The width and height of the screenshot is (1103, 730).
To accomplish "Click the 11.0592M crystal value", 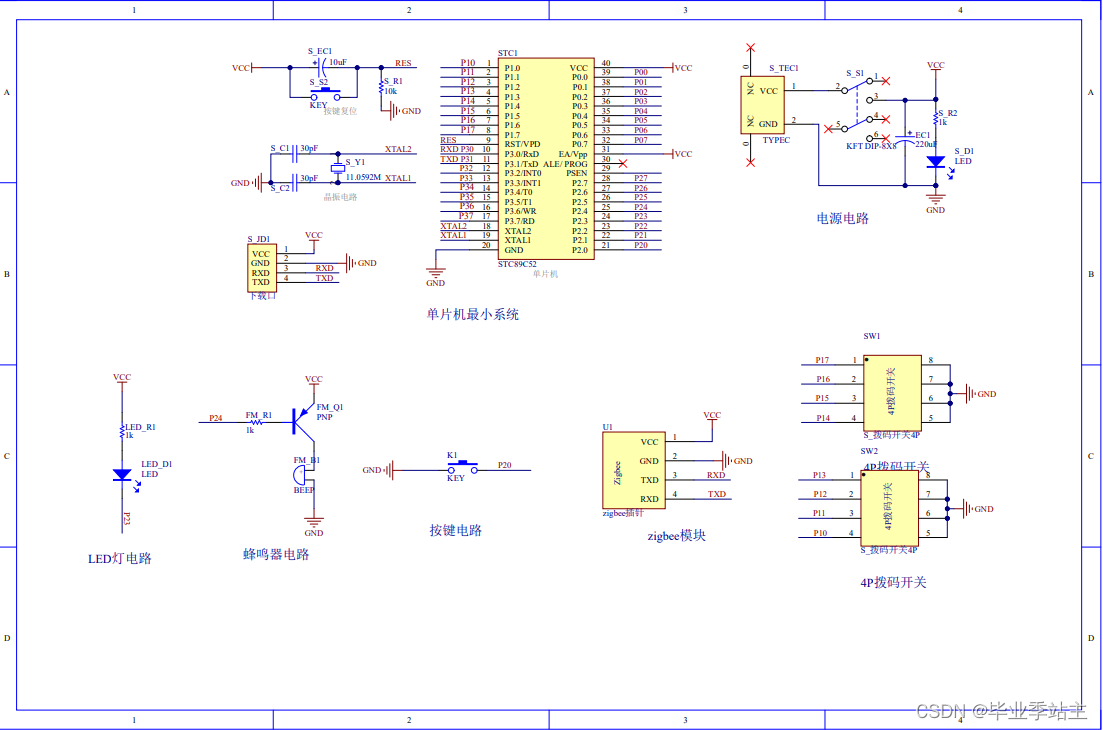I will (363, 177).
